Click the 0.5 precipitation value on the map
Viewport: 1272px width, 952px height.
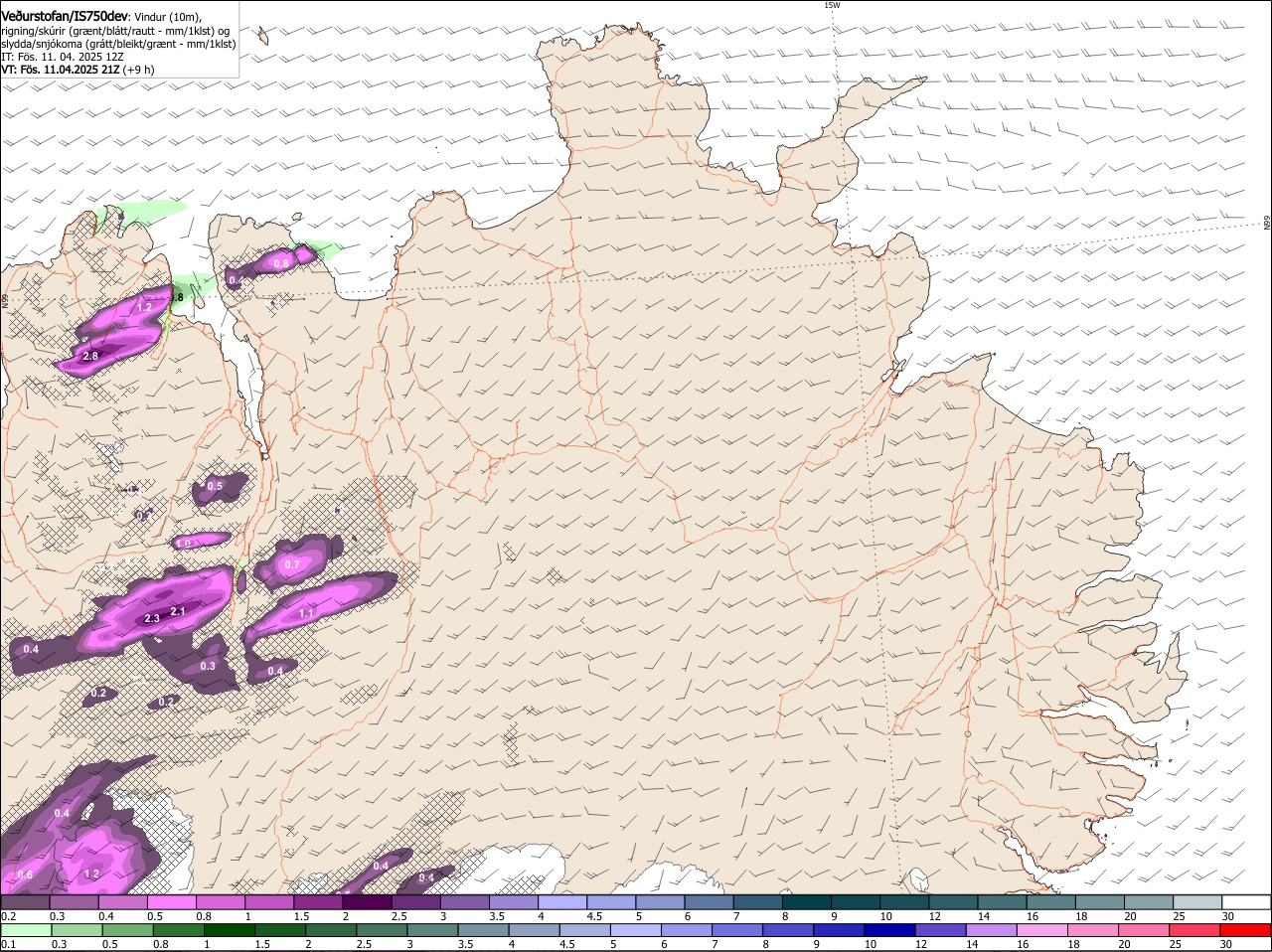pos(214,486)
